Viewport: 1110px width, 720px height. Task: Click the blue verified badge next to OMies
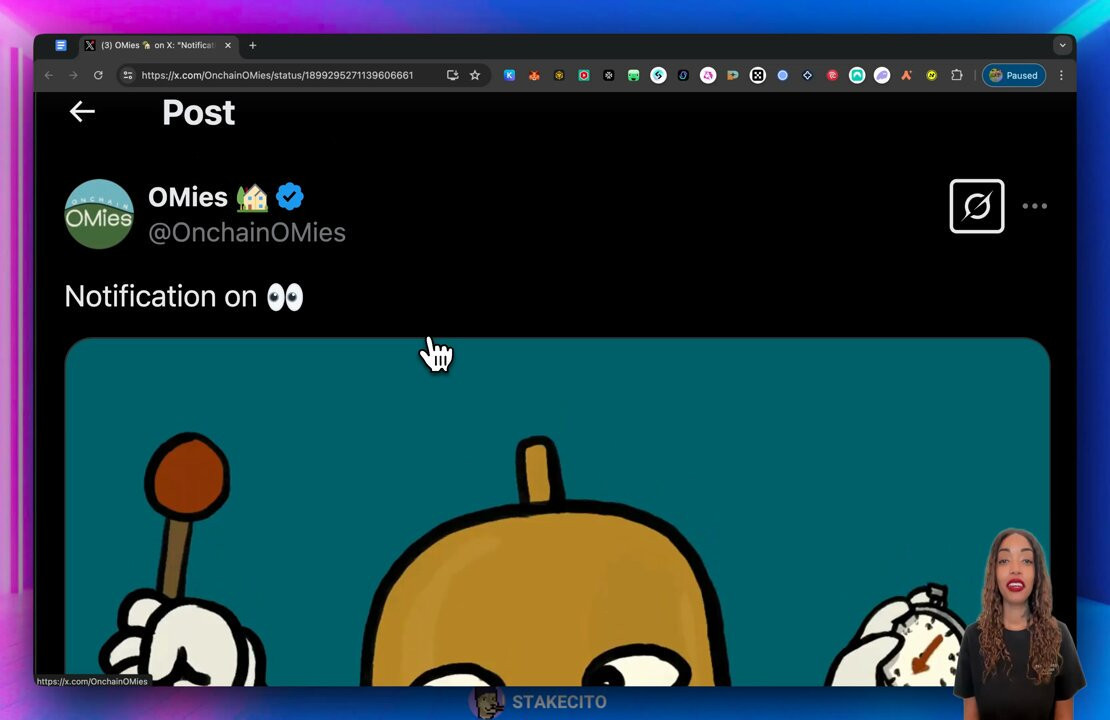(290, 196)
